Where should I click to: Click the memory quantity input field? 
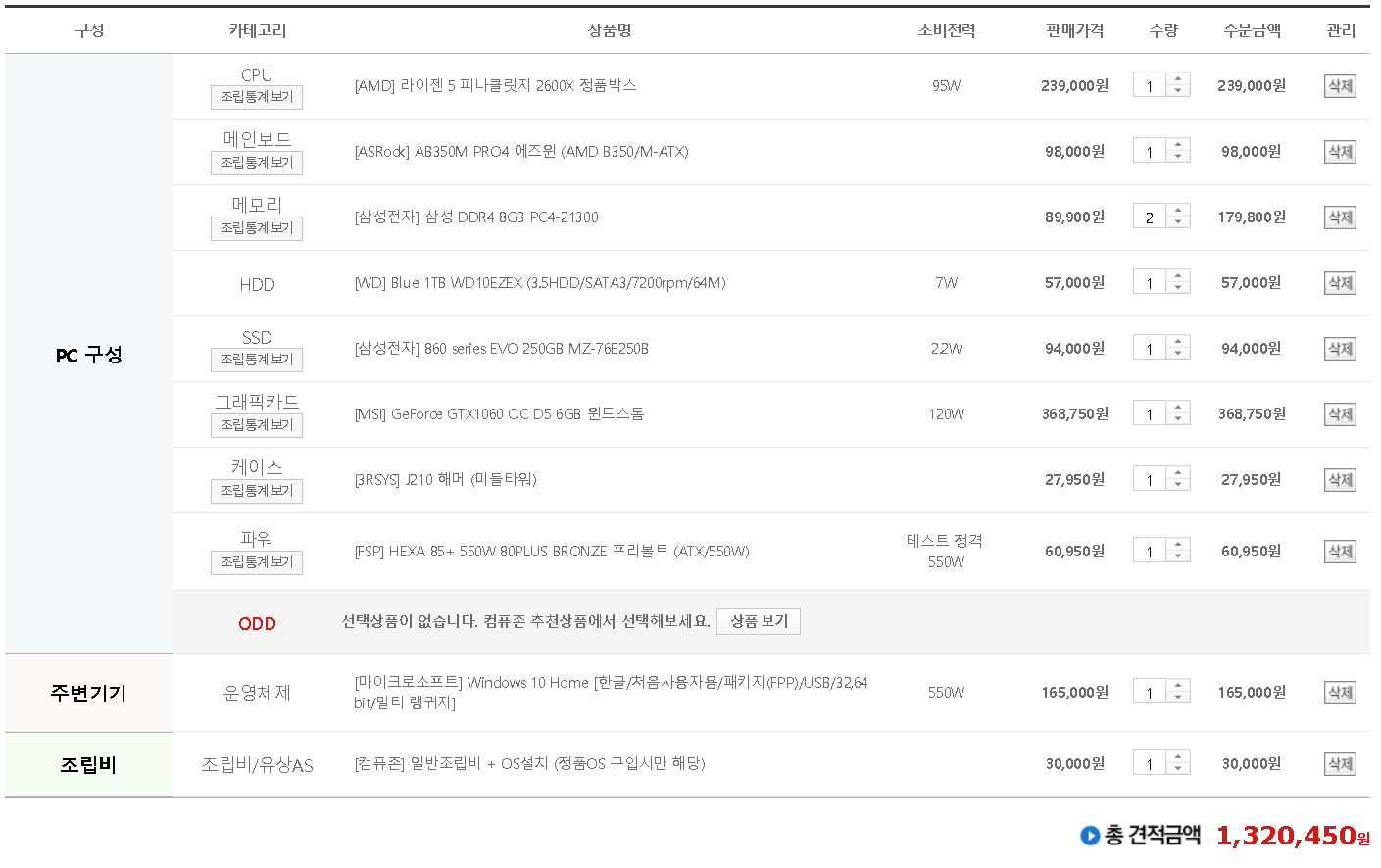[x=1150, y=217]
